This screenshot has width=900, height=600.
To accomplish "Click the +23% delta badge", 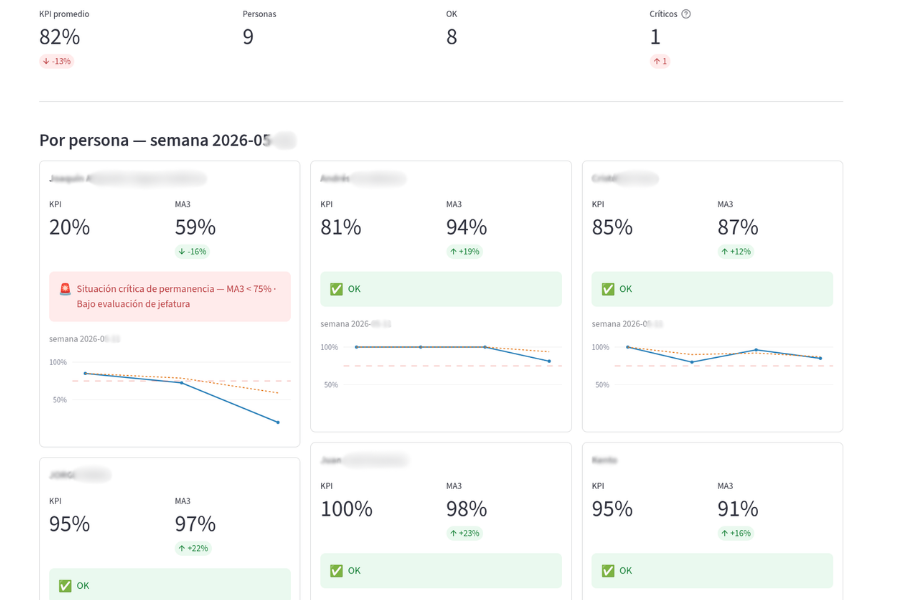I will [x=464, y=533].
